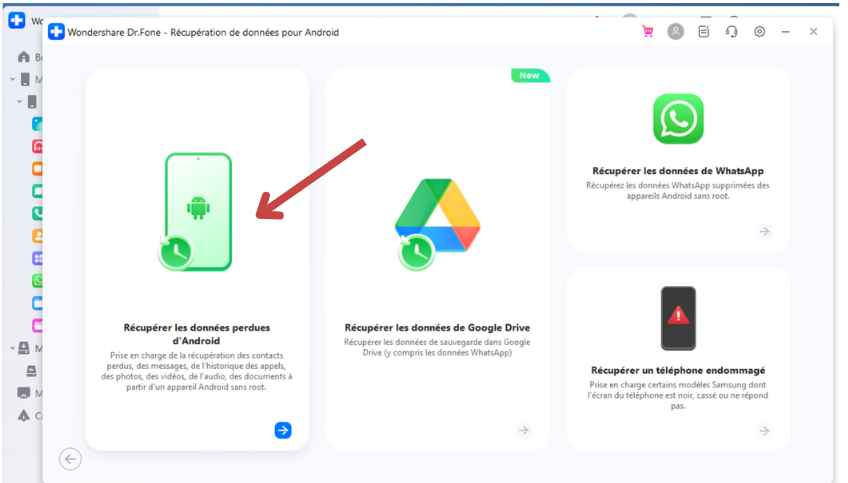
Task: Click the green WhatsApp icon in the sidebar
Action: 37,281
